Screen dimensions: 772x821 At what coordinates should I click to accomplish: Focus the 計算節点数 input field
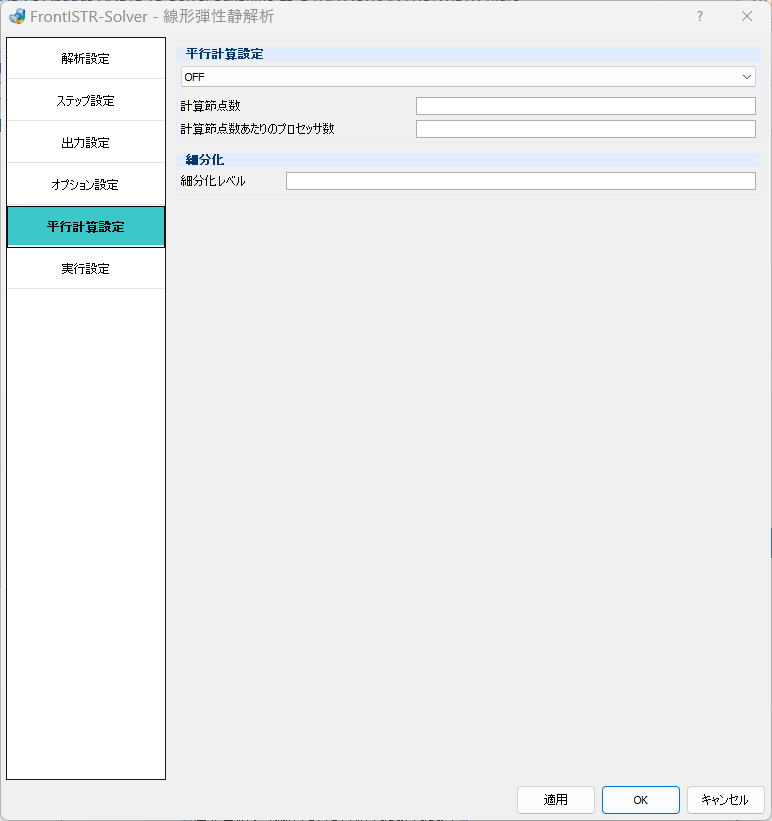[x=586, y=106]
